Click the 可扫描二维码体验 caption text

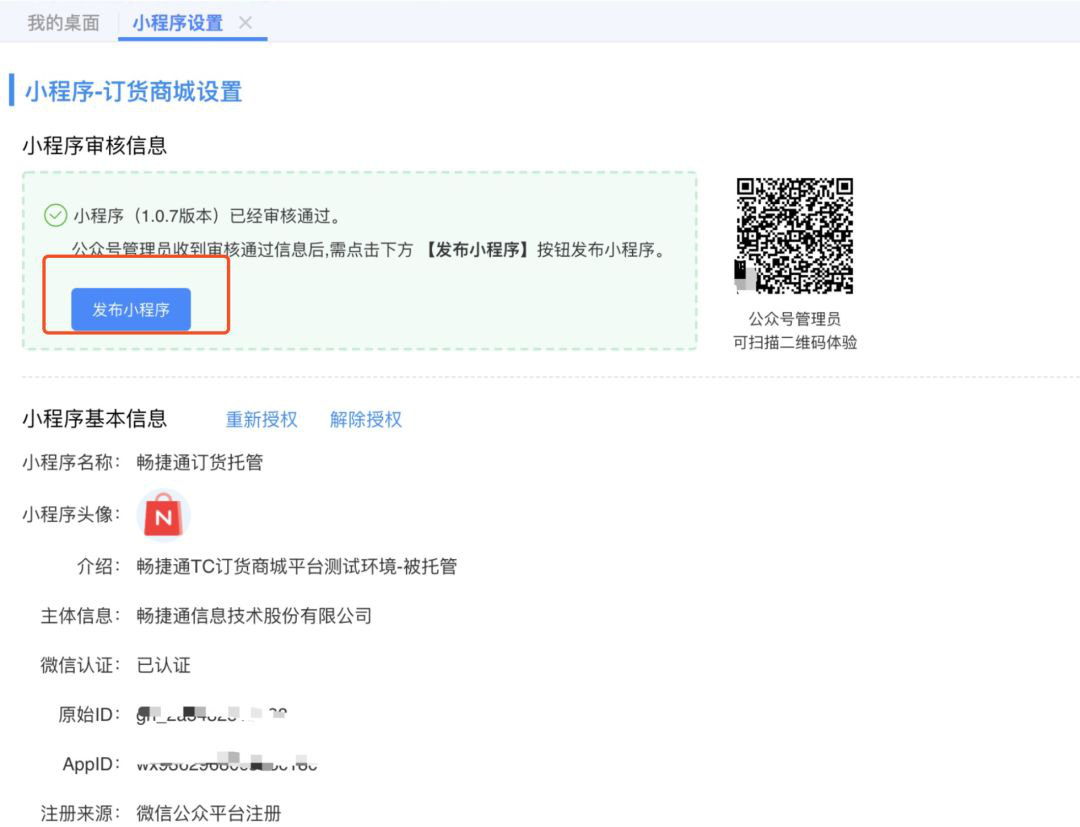[795, 342]
